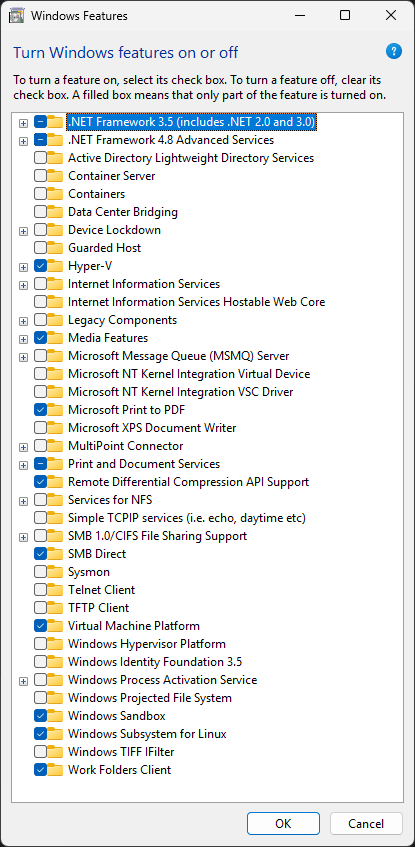The width and height of the screenshot is (415, 847).
Task: Click folder icon beside Guarded Host
Action: coord(55,248)
